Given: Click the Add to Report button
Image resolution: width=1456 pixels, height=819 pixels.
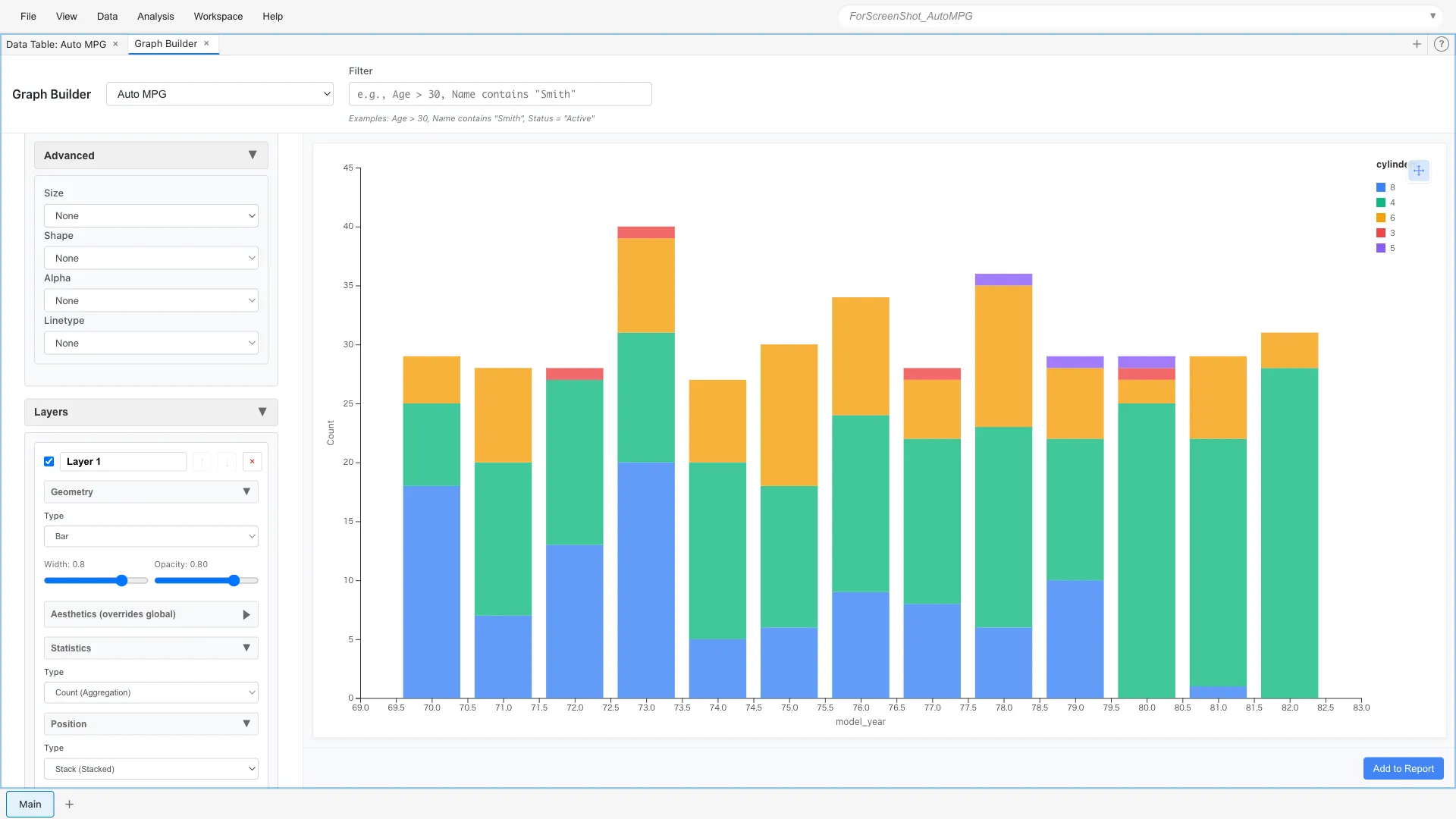Looking at the screenshot, I should pos(1402,768).
